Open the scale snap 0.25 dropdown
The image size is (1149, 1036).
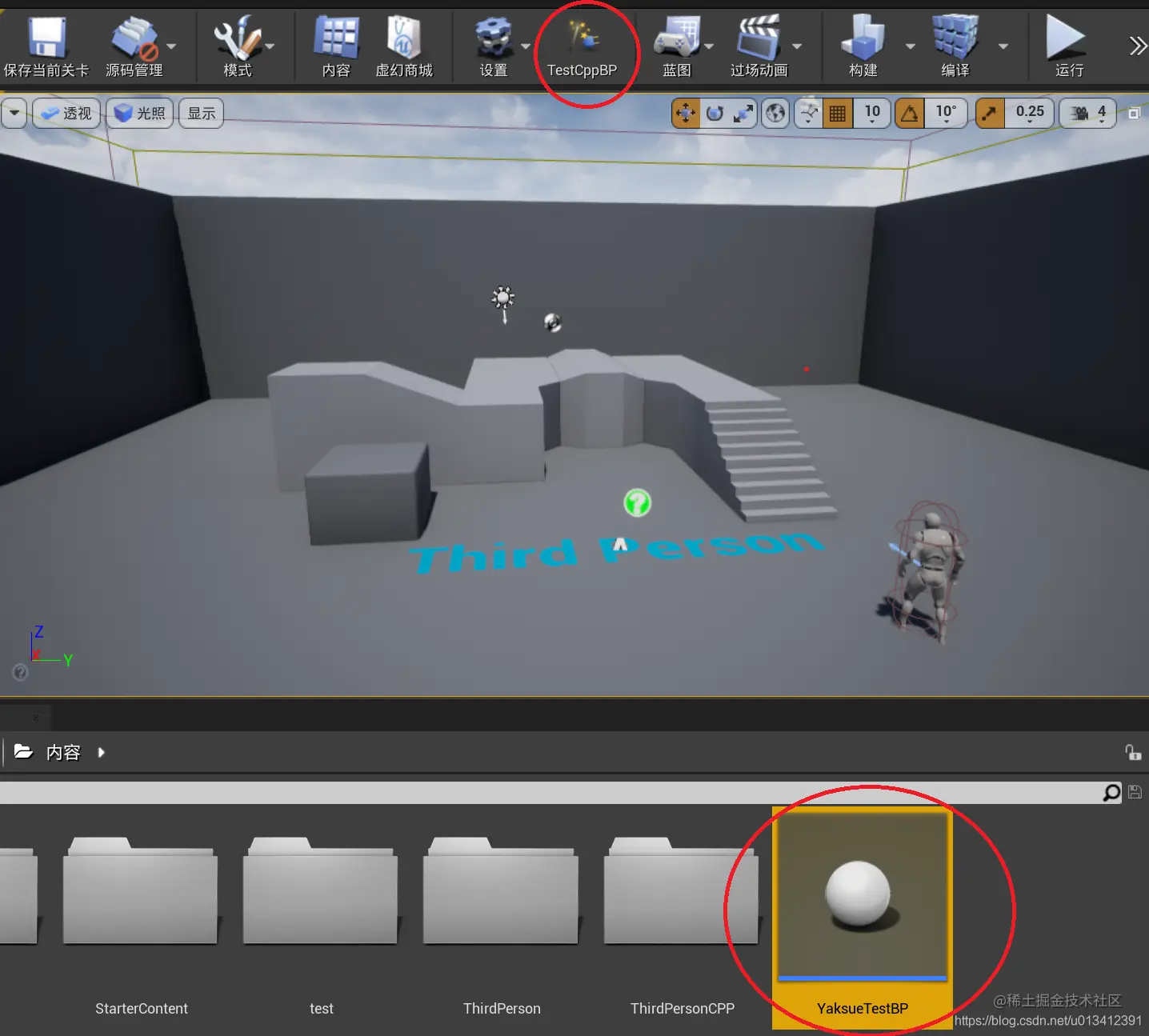1030,114
